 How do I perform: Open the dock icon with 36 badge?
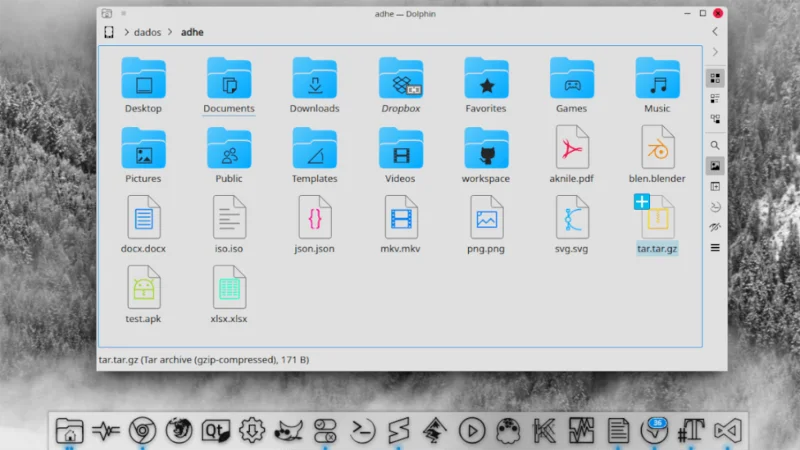(x=655, y=431)
